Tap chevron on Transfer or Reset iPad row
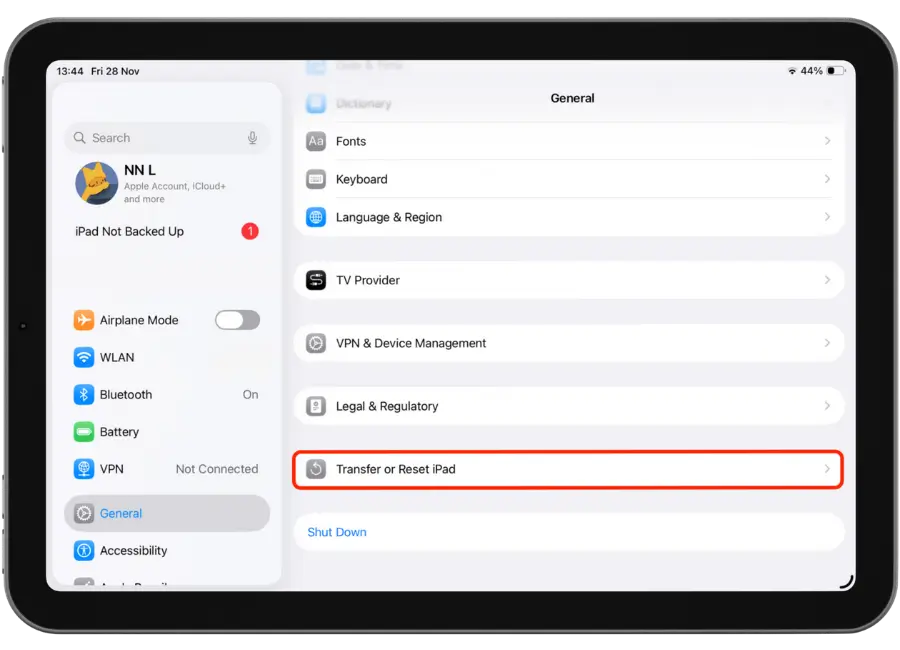Image resolution: width=900 pixels, height=650 pixels. pos(827,469)
